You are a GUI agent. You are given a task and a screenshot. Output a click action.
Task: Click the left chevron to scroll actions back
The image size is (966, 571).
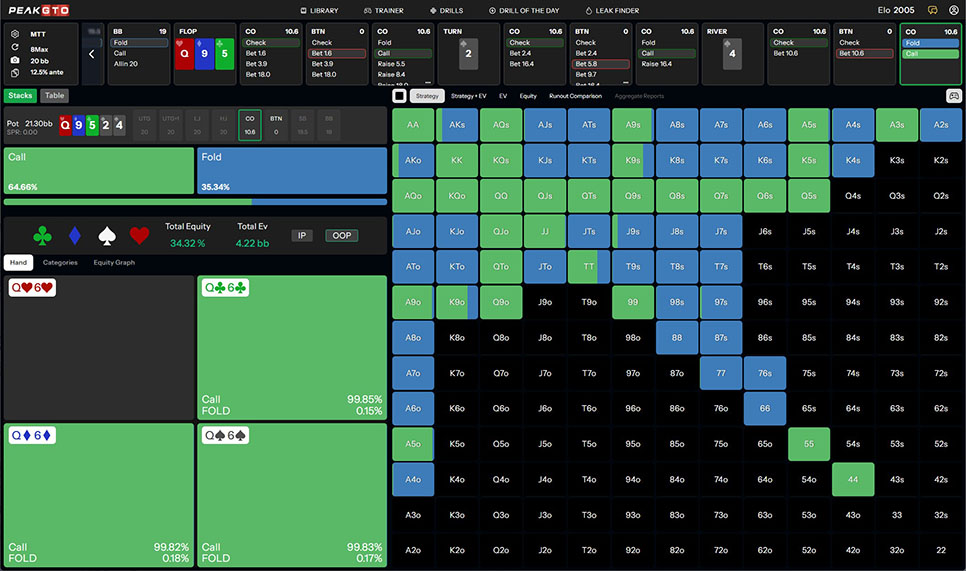[x=92, y=54]
